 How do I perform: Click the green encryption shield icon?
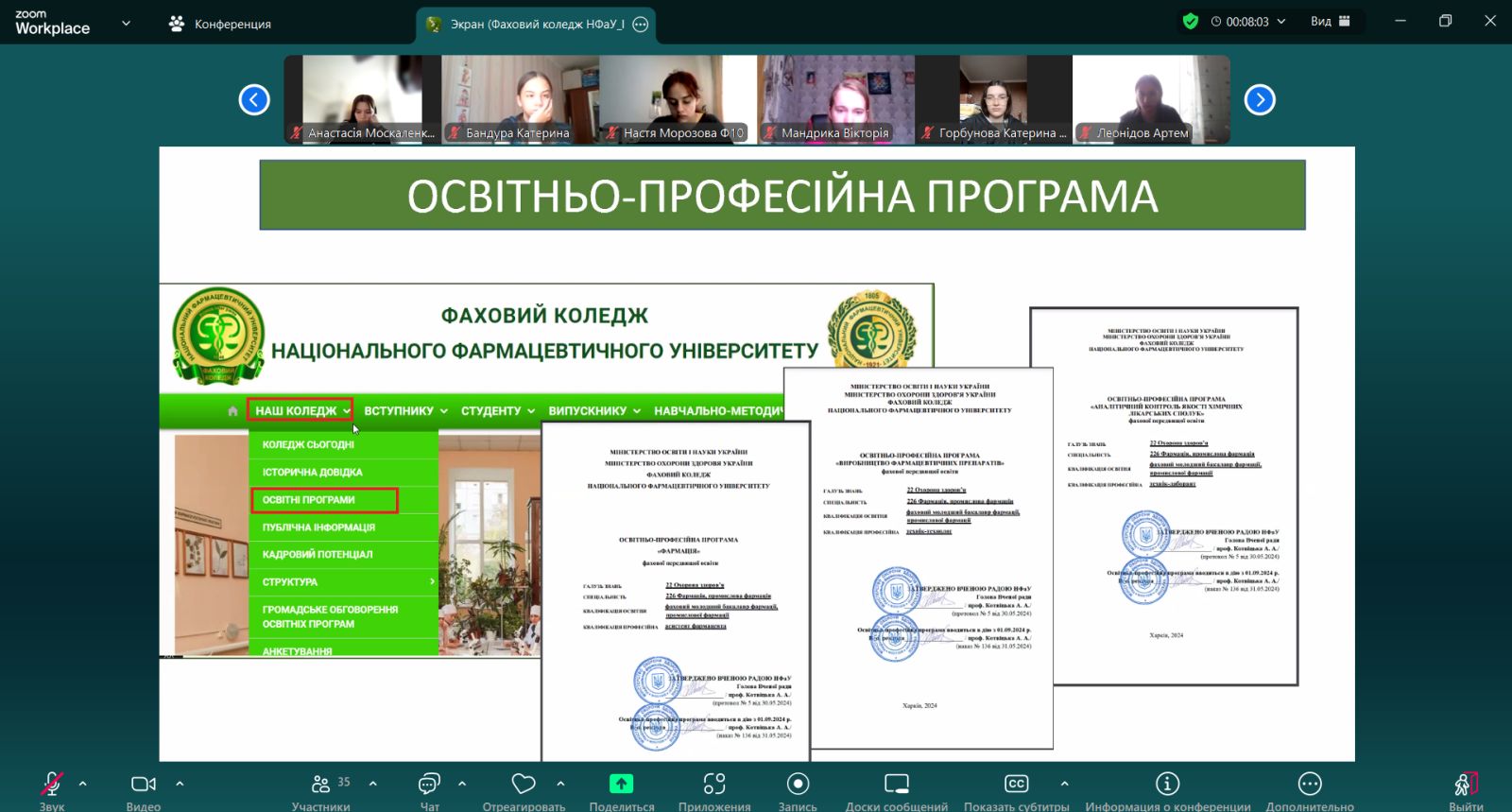click(x=1191, y=21)
